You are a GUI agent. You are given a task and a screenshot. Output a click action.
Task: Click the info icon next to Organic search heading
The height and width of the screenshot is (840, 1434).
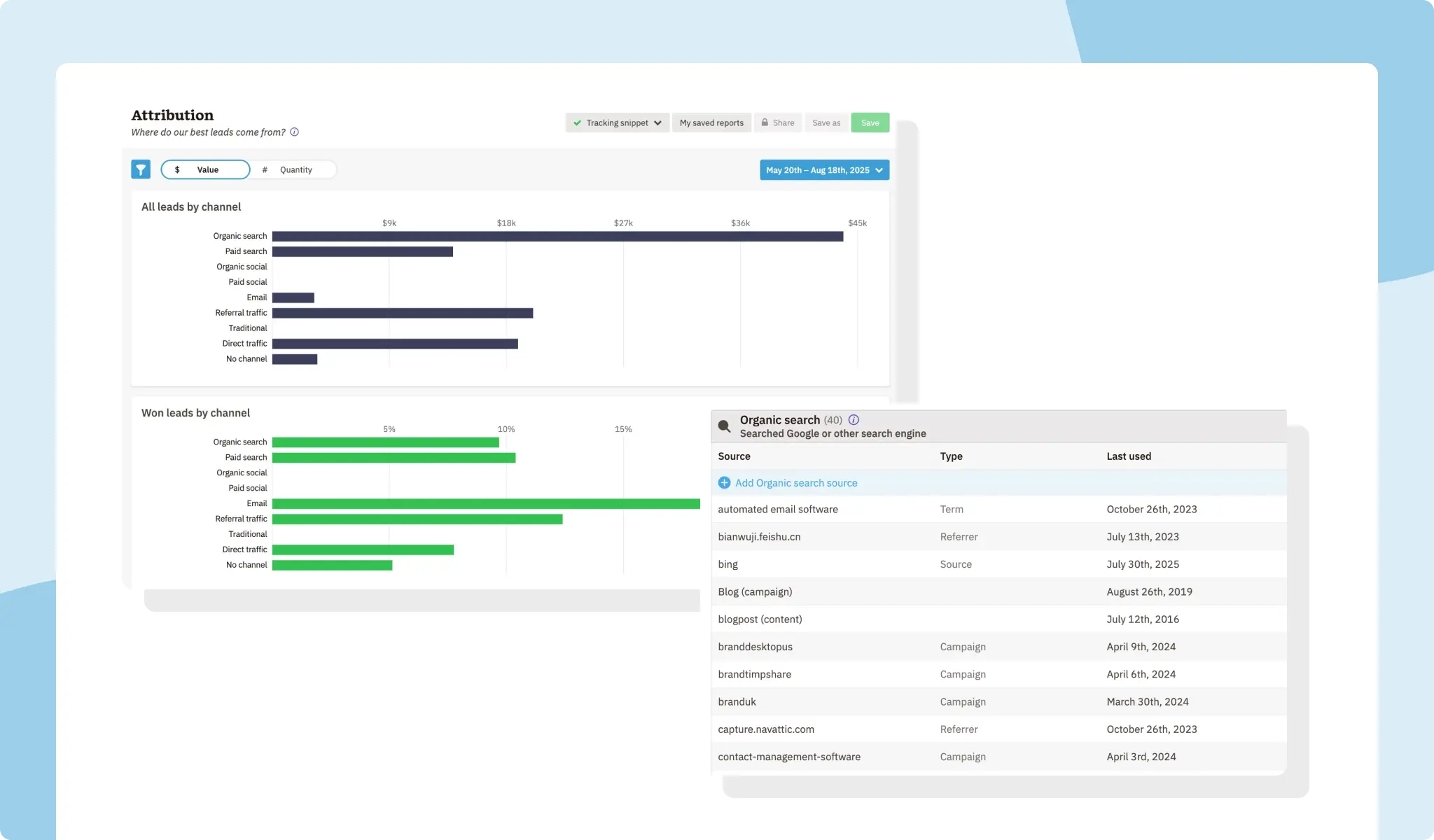pos(854,420)
